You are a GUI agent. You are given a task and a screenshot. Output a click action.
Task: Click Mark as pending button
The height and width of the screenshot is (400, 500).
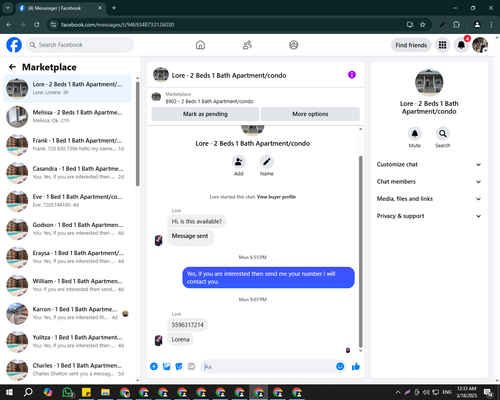205,114
